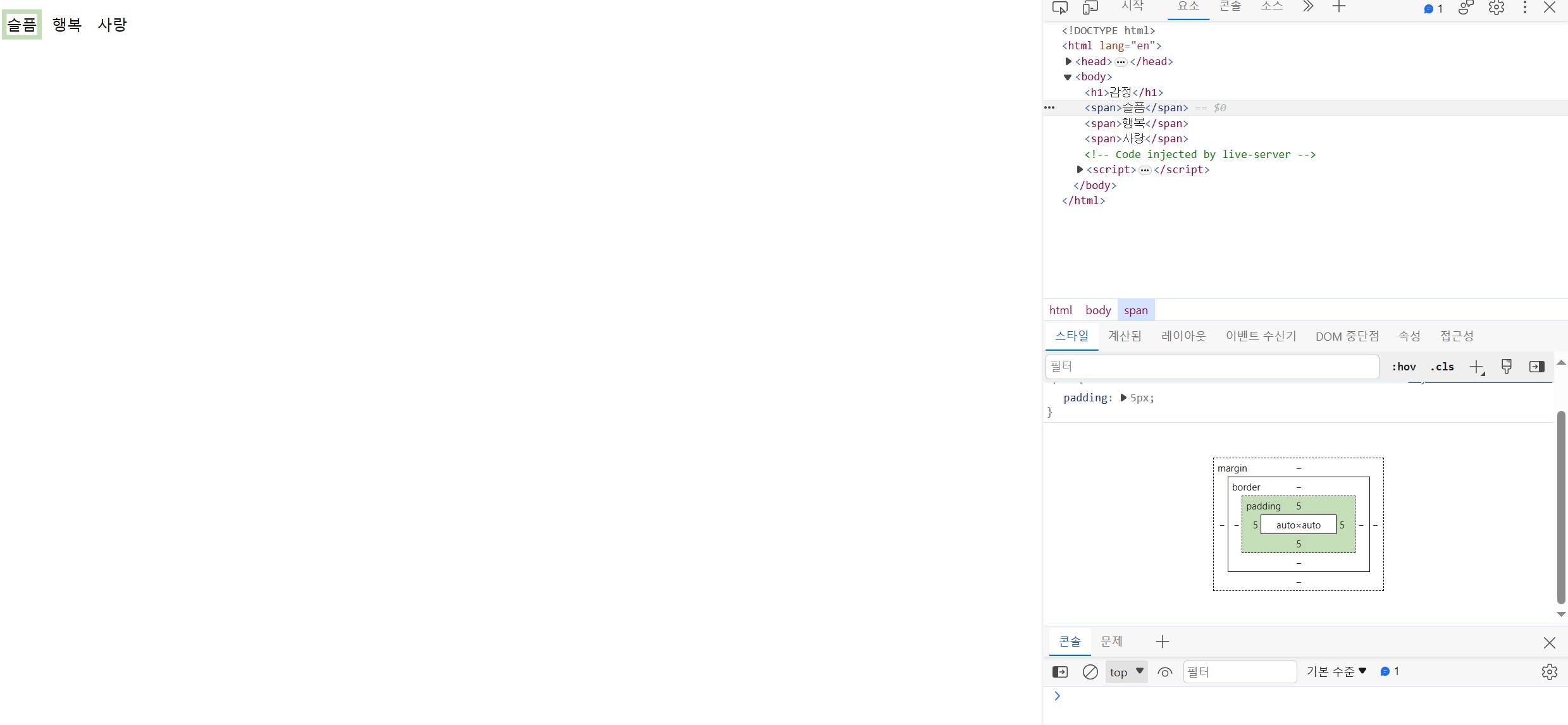Switch to the 계산됨 pane tab

pyautogui.click(x=1125, y=336)
